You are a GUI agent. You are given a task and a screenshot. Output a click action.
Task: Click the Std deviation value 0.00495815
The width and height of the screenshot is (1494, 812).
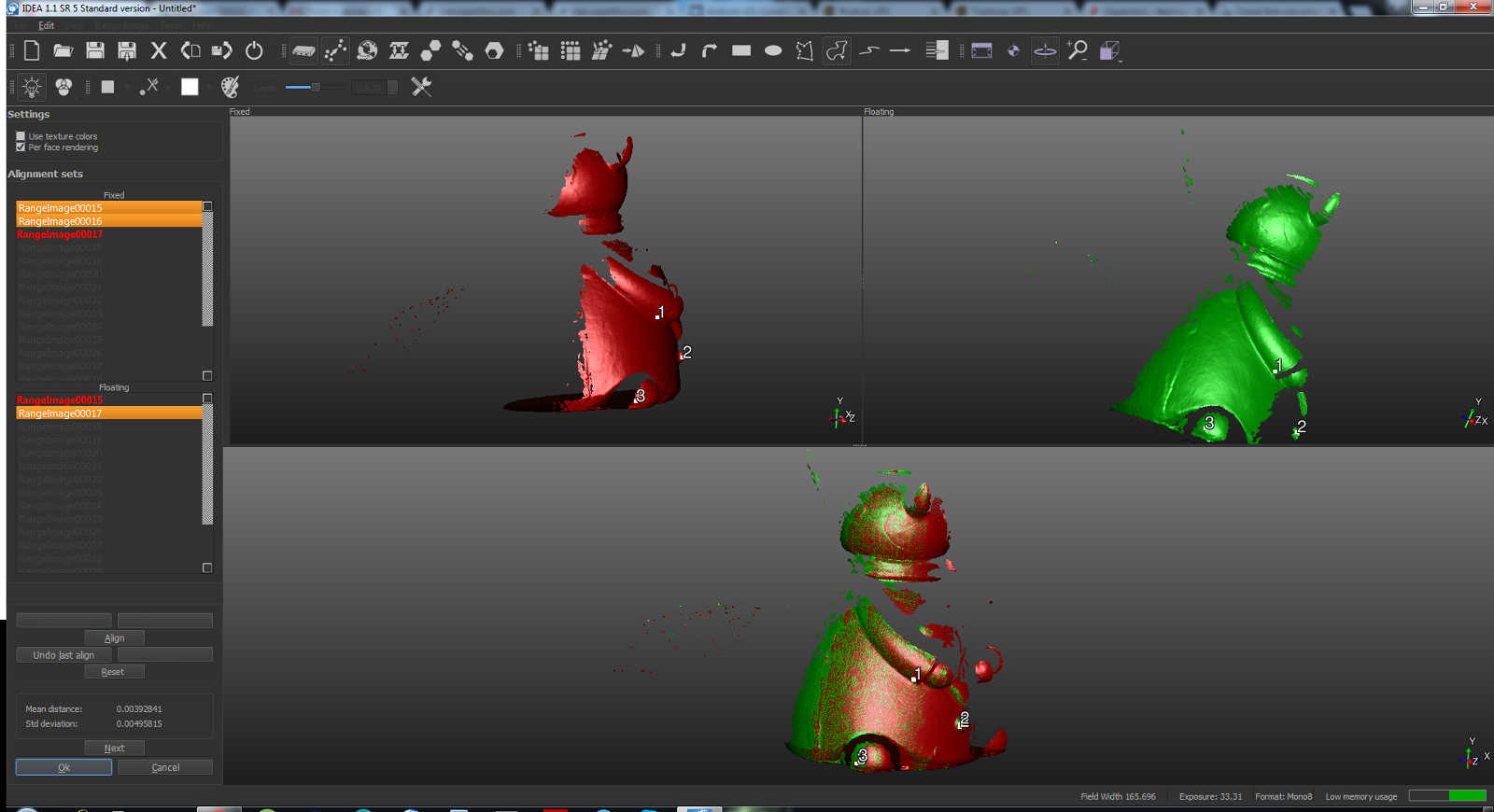coord(139,724)
